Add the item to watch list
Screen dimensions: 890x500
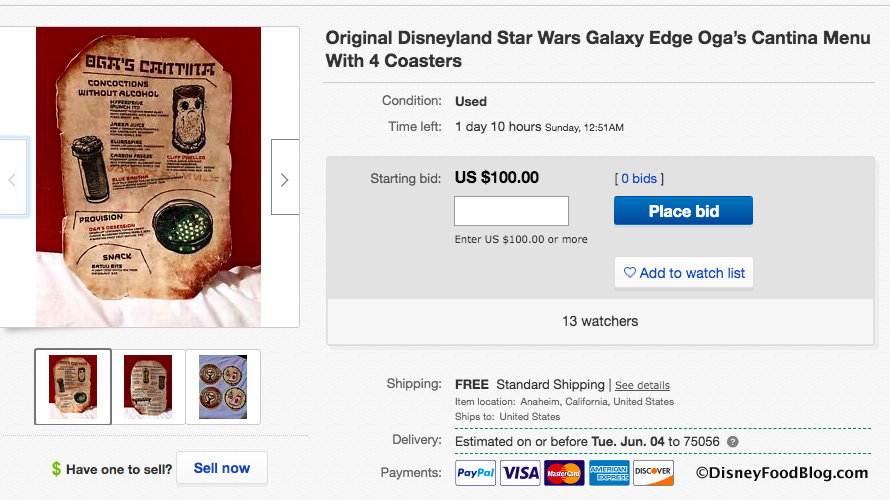[x=684, y=273]
